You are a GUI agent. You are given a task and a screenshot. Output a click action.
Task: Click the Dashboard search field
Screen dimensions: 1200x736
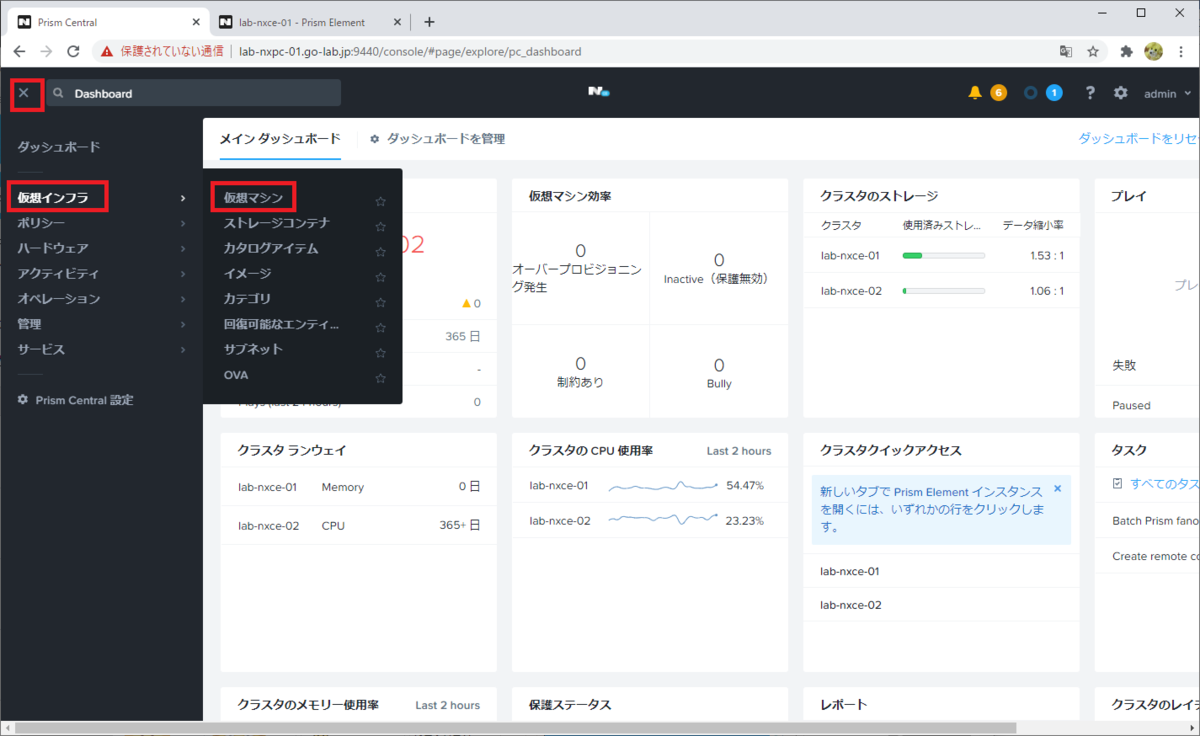pyautogui.click(x=193, y=93)
